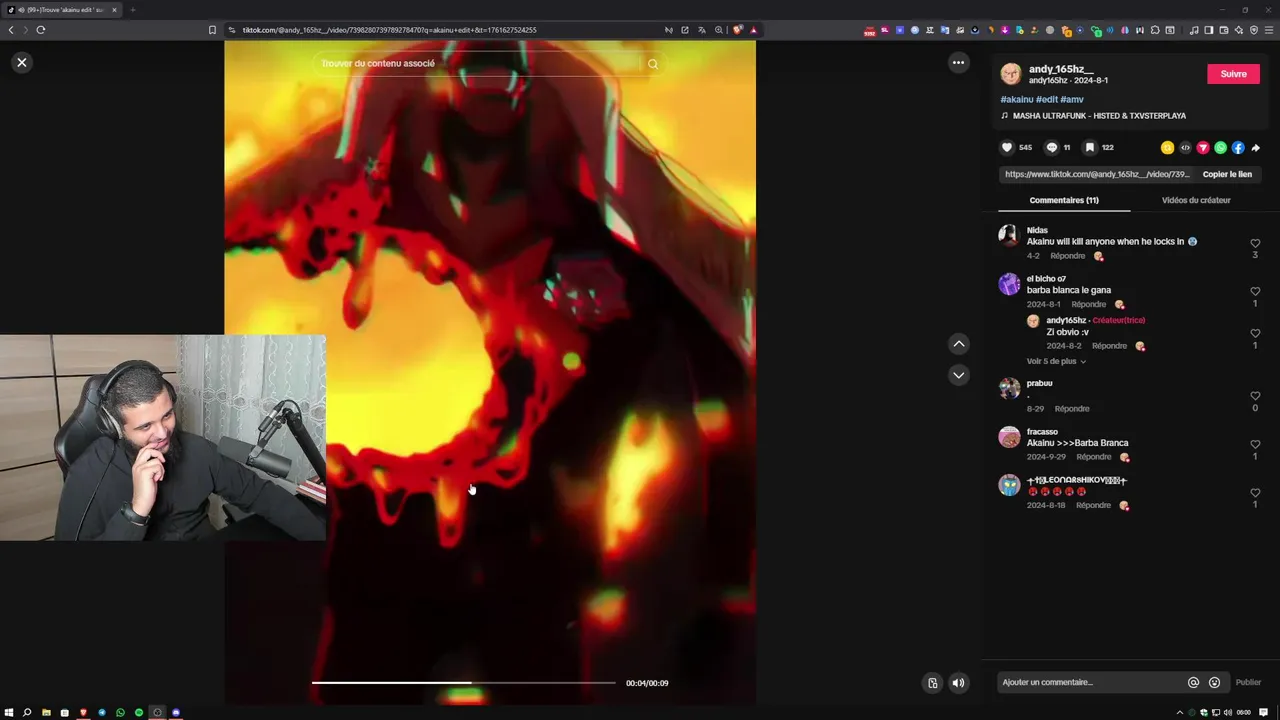Like el bicho o7's comment
The height and width of the screenshot is (720, 1280).
pyautogui.click(x=1255, y=292)
